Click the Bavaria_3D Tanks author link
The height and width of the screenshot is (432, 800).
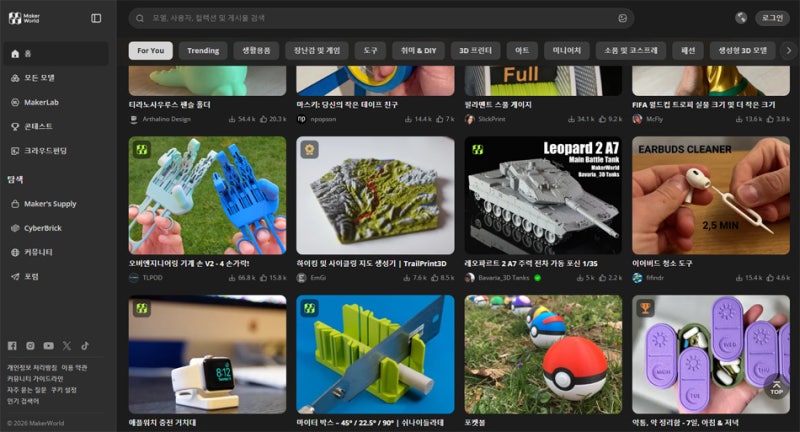504,278
